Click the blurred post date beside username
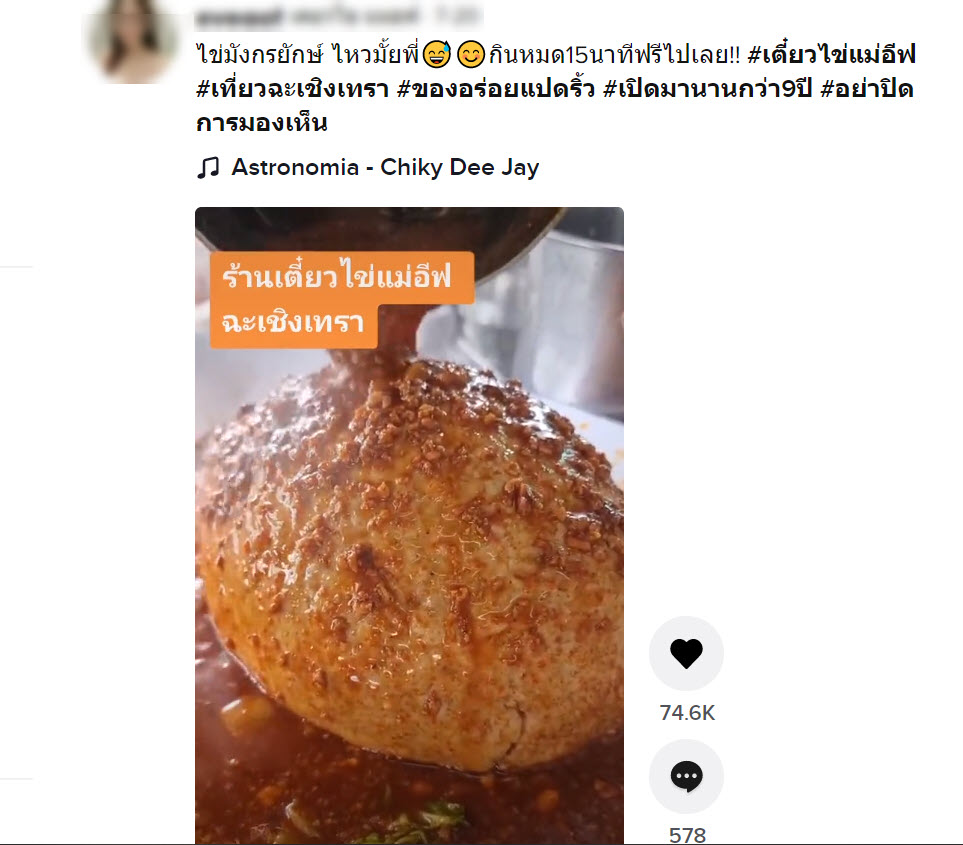Screen dimensions: 963x845 (454, 16)
